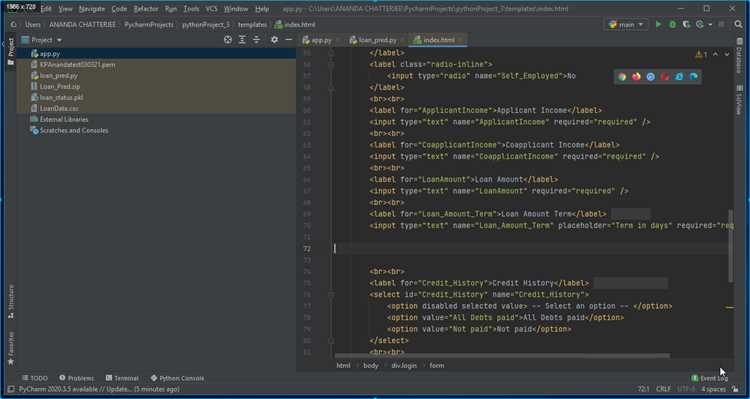Click div.login in the breadcrumb bar

click(x=404, y=366)
